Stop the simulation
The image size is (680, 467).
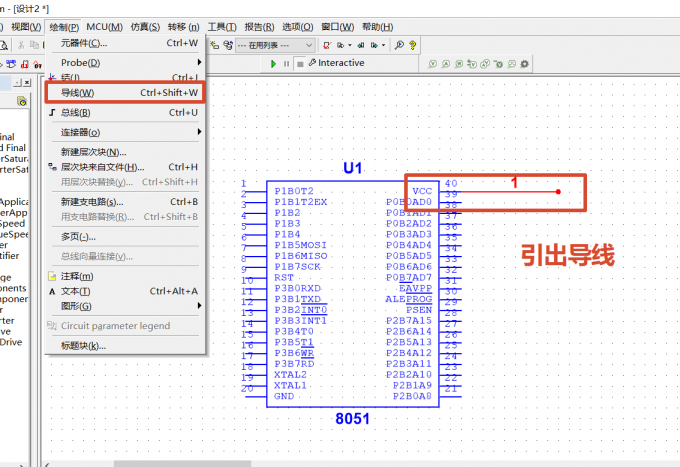coord(300,64)
